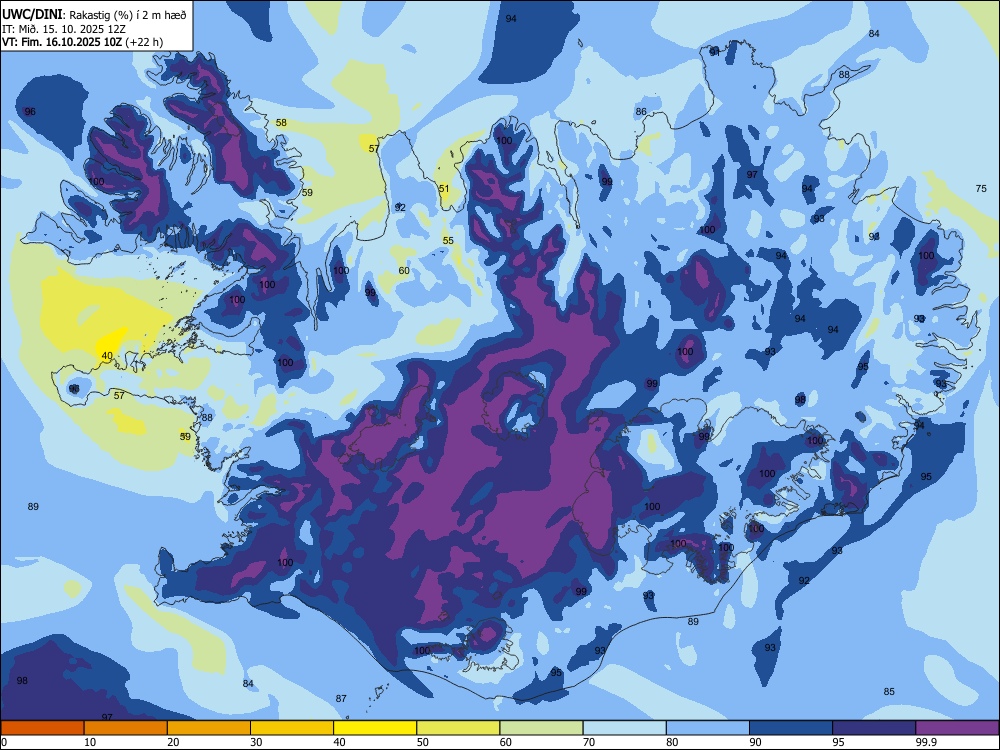Pick the pale yellow 50–60 legend swatch

458,728
